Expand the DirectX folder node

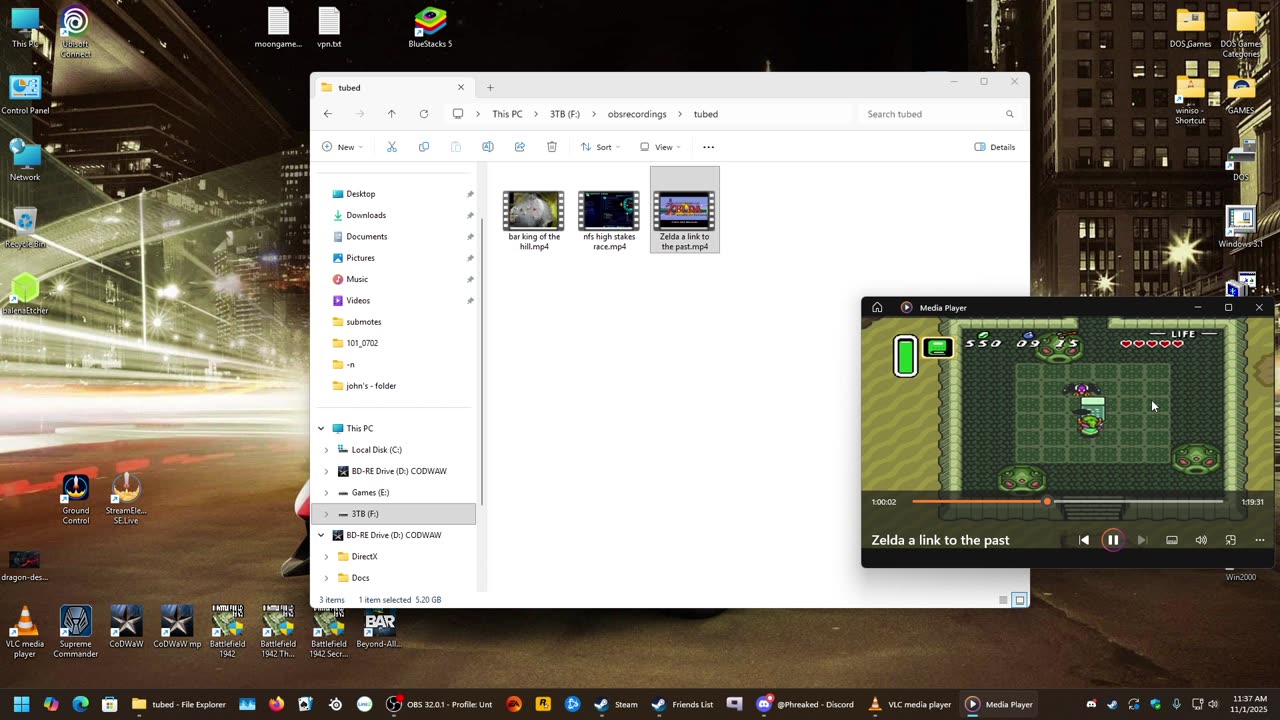coord(326,557)
